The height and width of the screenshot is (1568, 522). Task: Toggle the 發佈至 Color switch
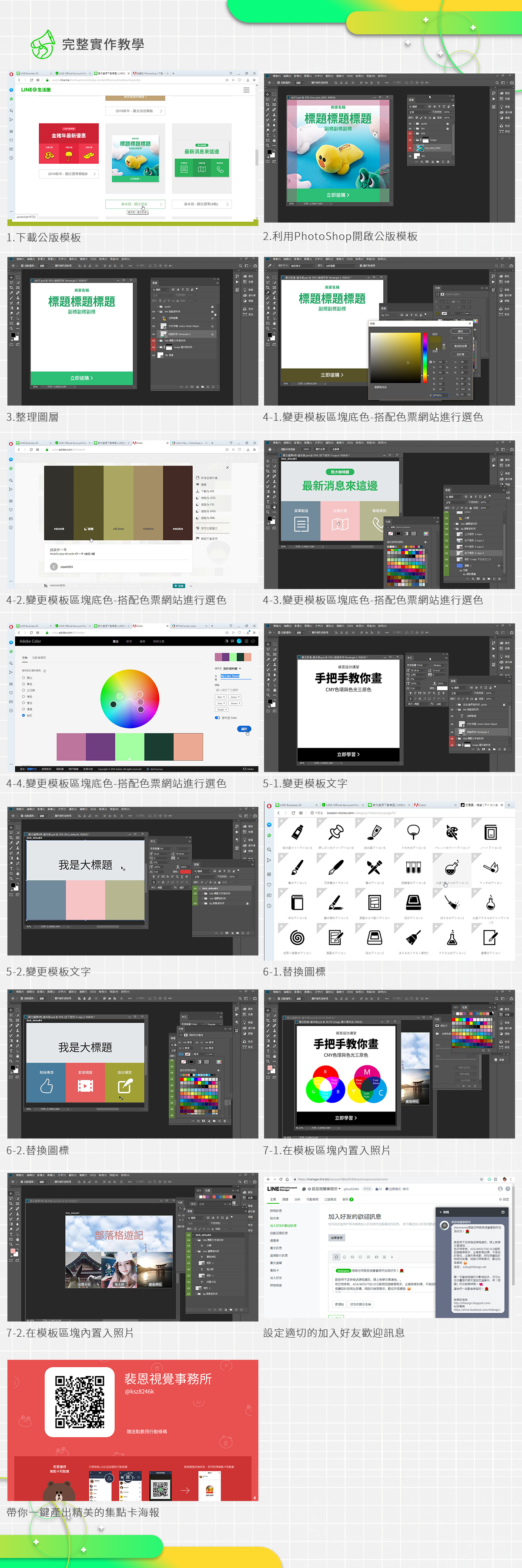[217, 718]
